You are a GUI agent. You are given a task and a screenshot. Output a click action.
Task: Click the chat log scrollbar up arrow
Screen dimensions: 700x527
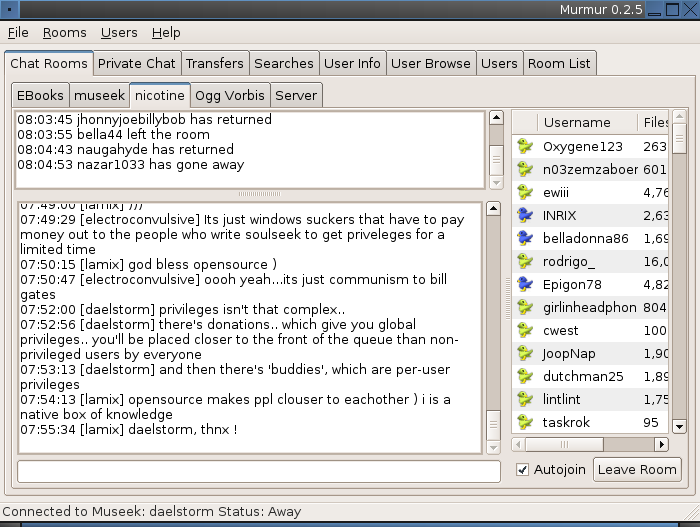coord(493,209)
